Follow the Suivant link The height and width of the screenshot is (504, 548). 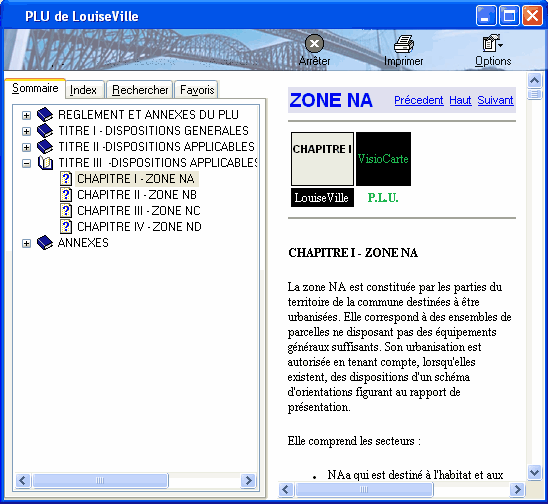pos(495,100)
